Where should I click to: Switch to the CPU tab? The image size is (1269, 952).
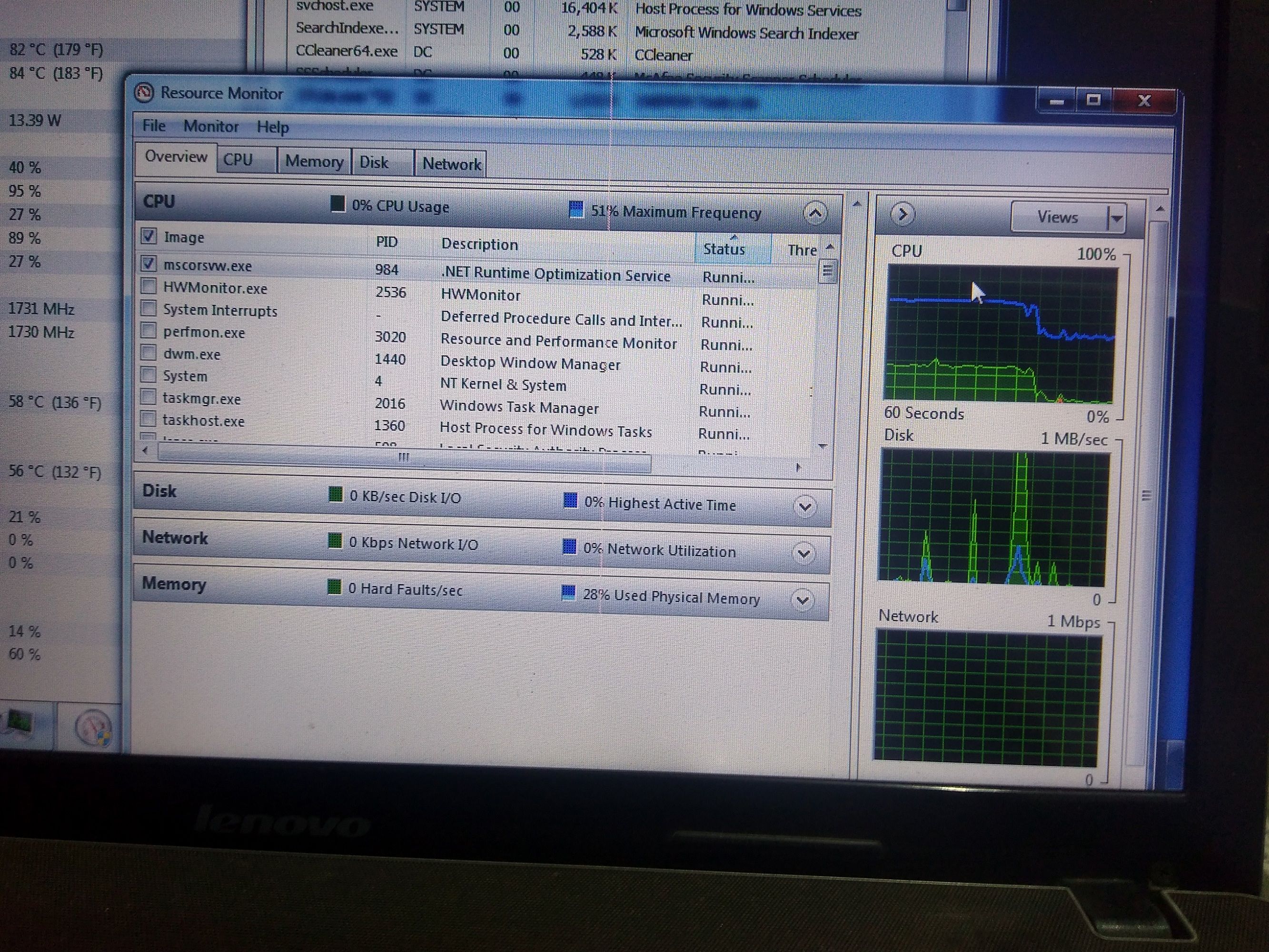pyautogui.click(x=247, y=159)
